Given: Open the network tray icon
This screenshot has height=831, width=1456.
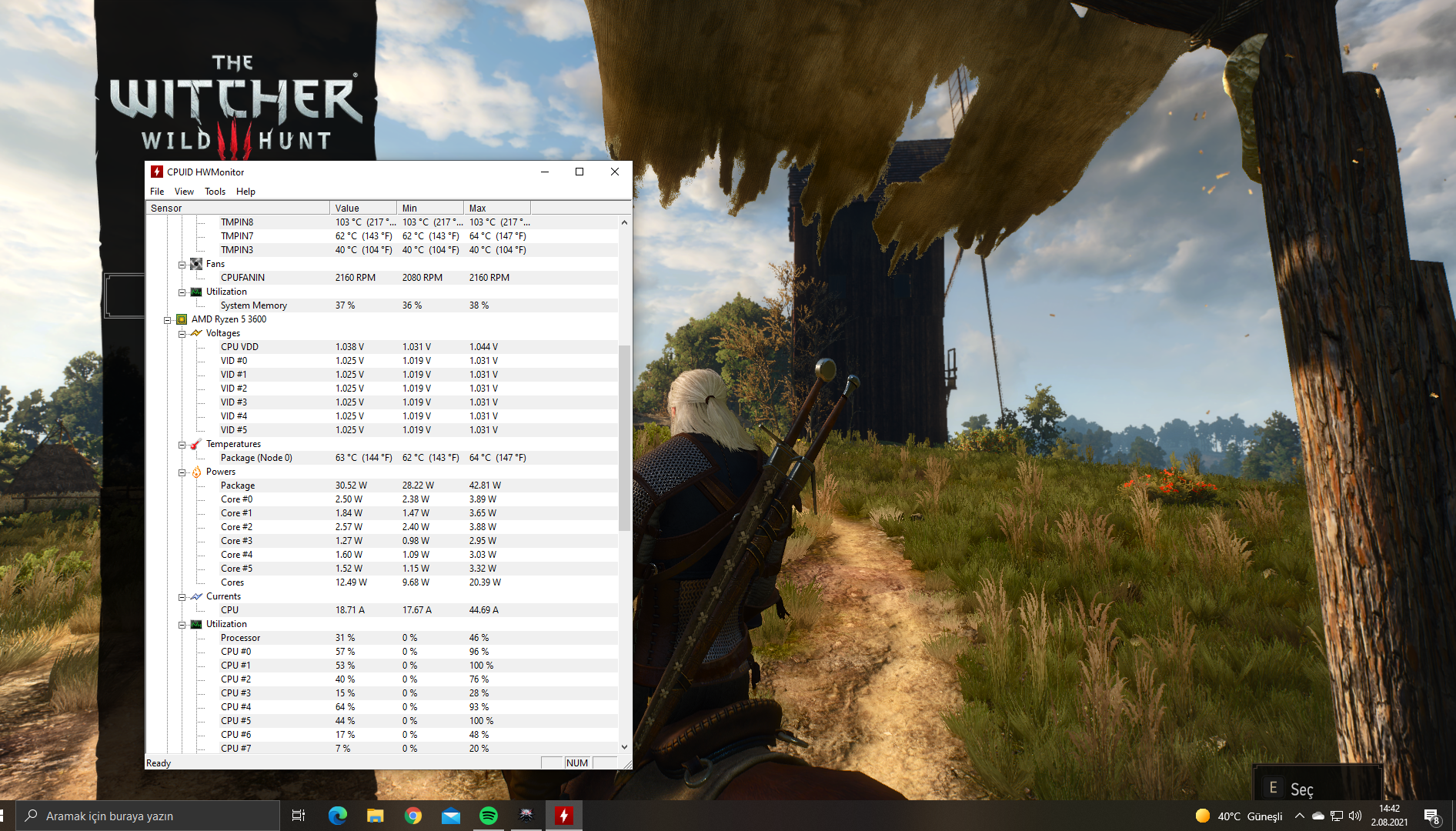Looking at the screenshot, I should tap(1337, 816).
